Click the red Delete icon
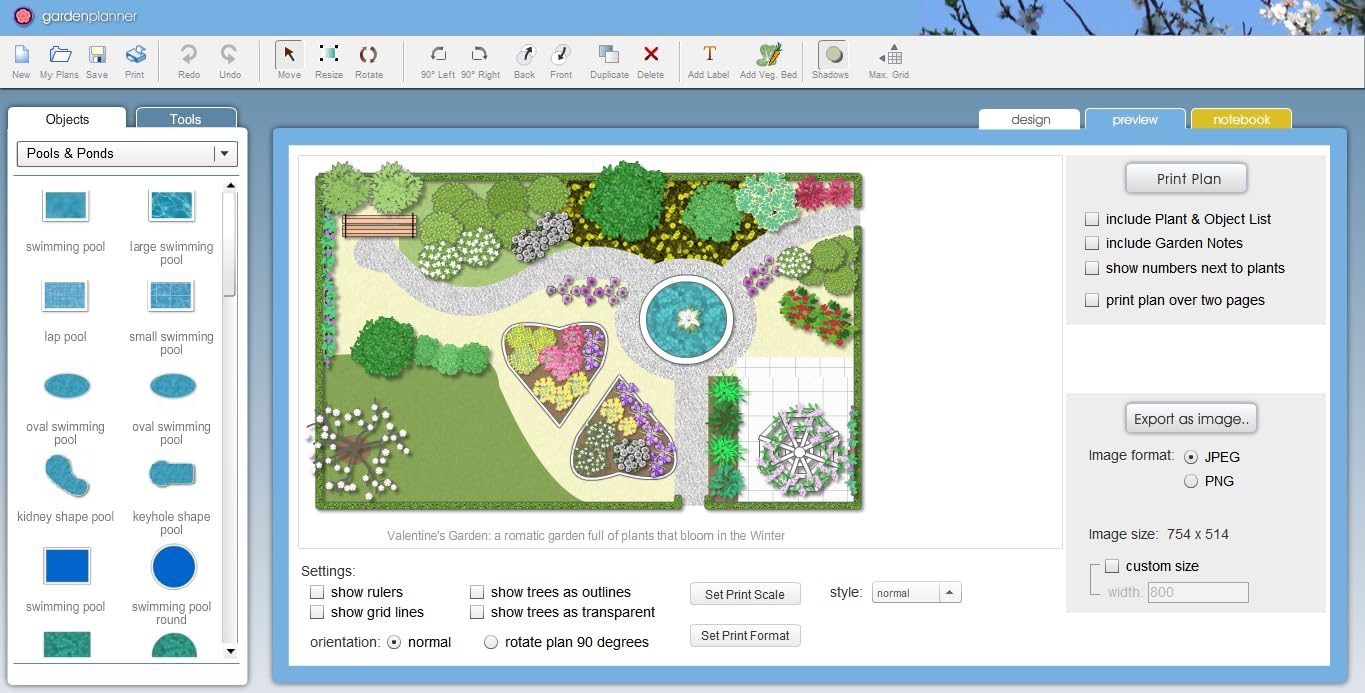Image resolution: width=1365 pixels, height=693 pixels. [x=651, y=56]
